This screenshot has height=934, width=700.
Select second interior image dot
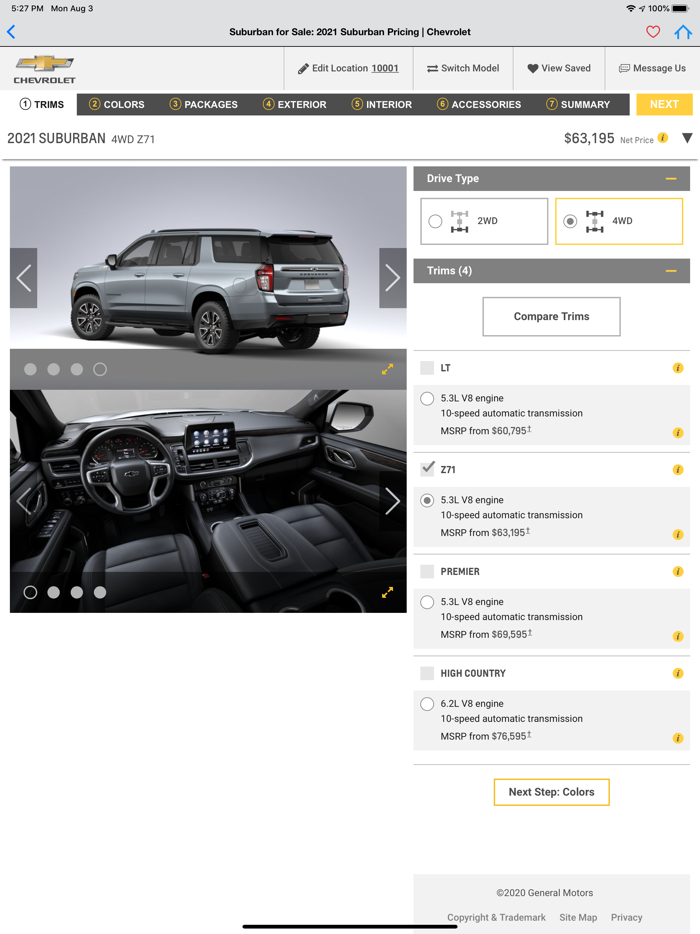pos(54,592)
